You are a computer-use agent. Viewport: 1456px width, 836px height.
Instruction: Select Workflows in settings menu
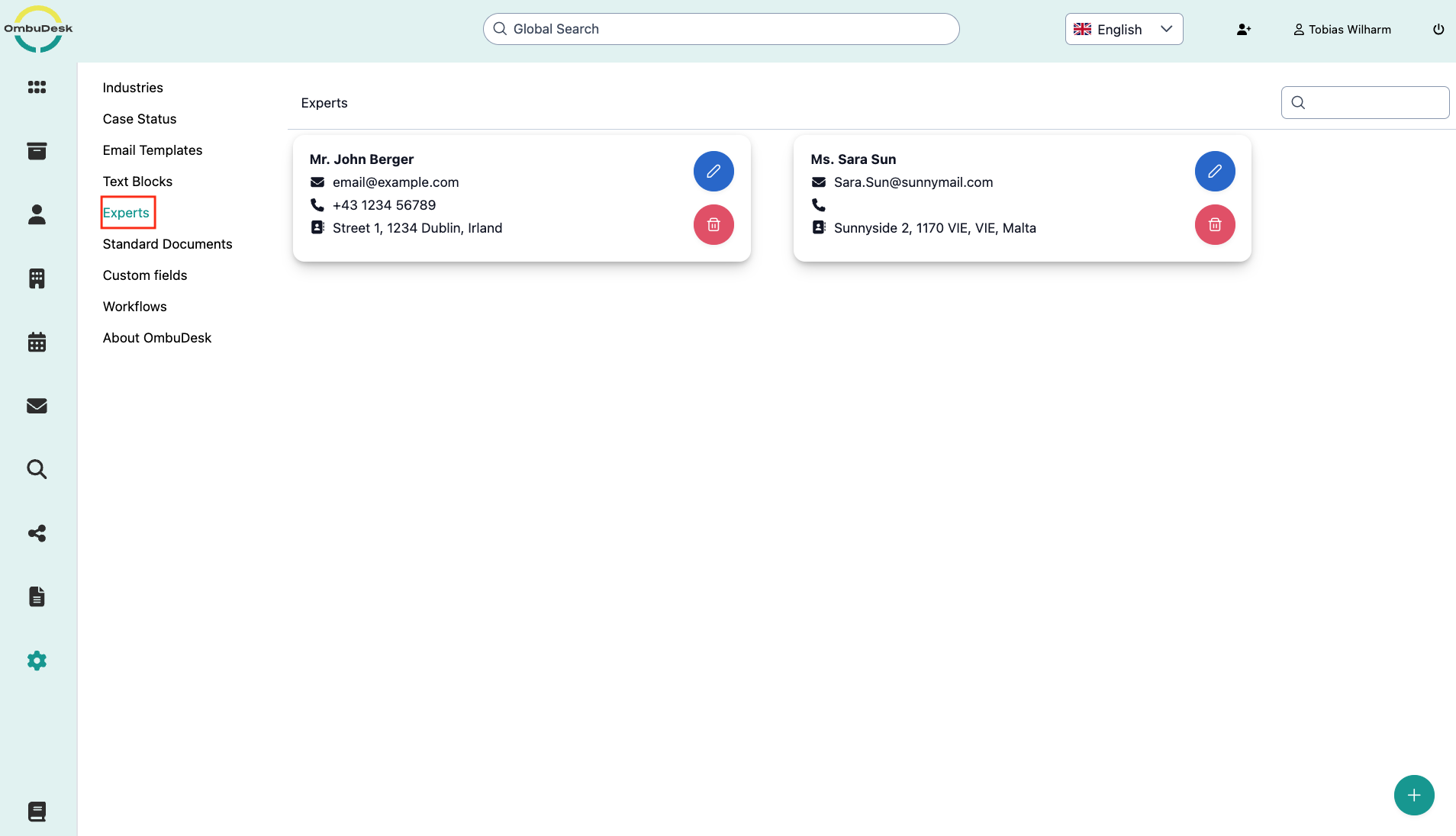tap(134, 307)
